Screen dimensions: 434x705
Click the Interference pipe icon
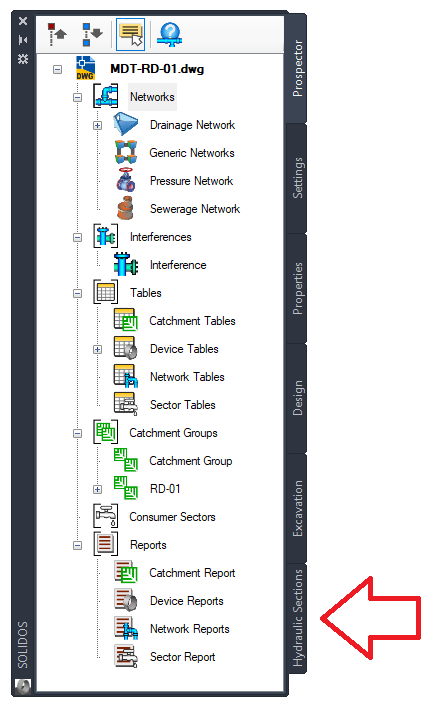[x=126, y=264]
